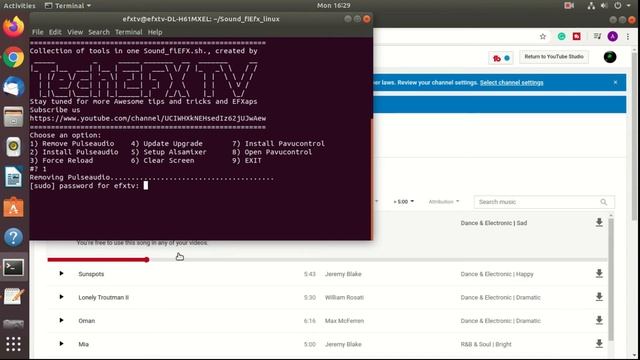
Task: Click the R&B & Soul | Bright genre
Action: coord(486,344)
